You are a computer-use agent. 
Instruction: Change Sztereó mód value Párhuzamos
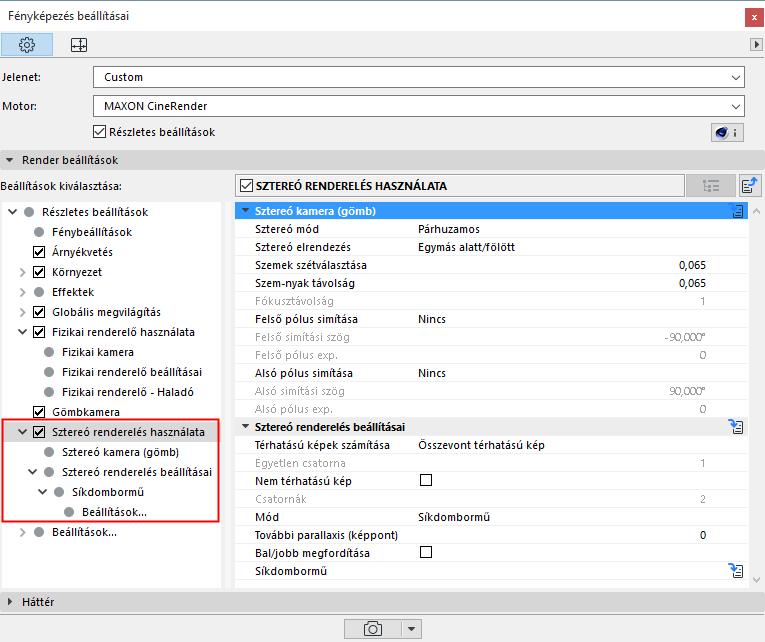(x=449, y=229)
